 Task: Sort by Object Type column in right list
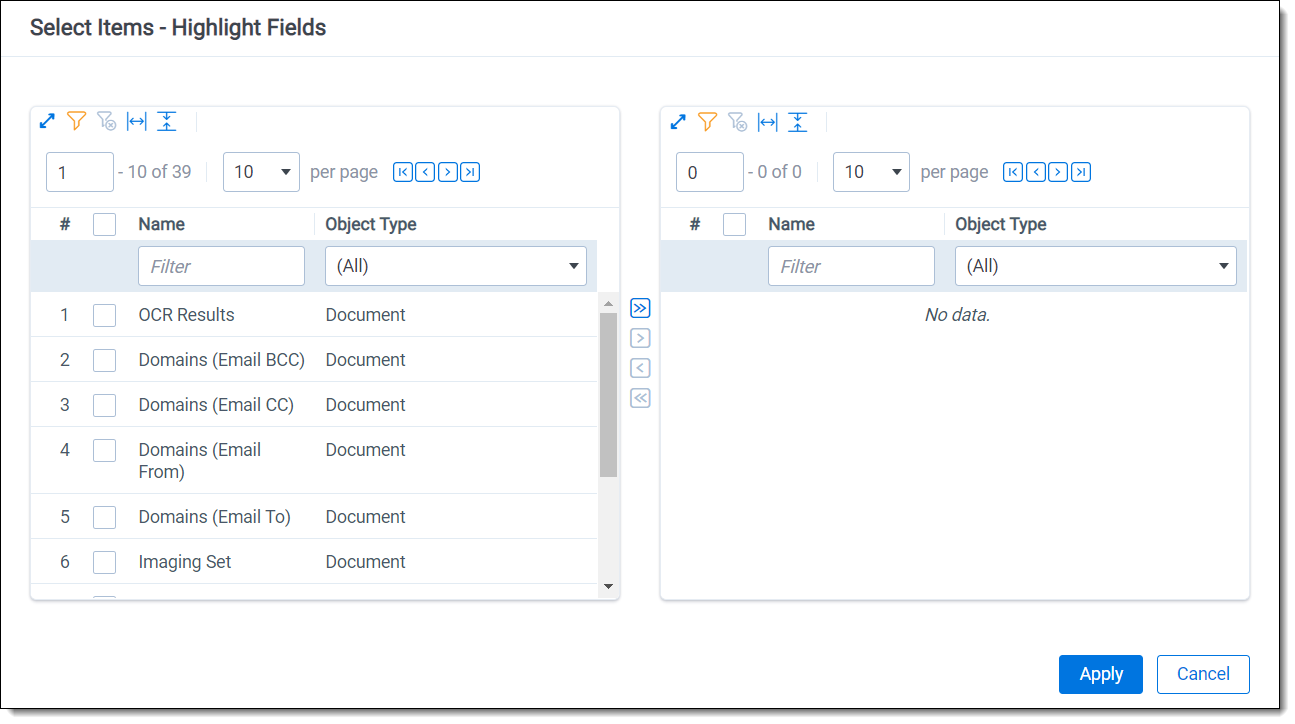1000,224
